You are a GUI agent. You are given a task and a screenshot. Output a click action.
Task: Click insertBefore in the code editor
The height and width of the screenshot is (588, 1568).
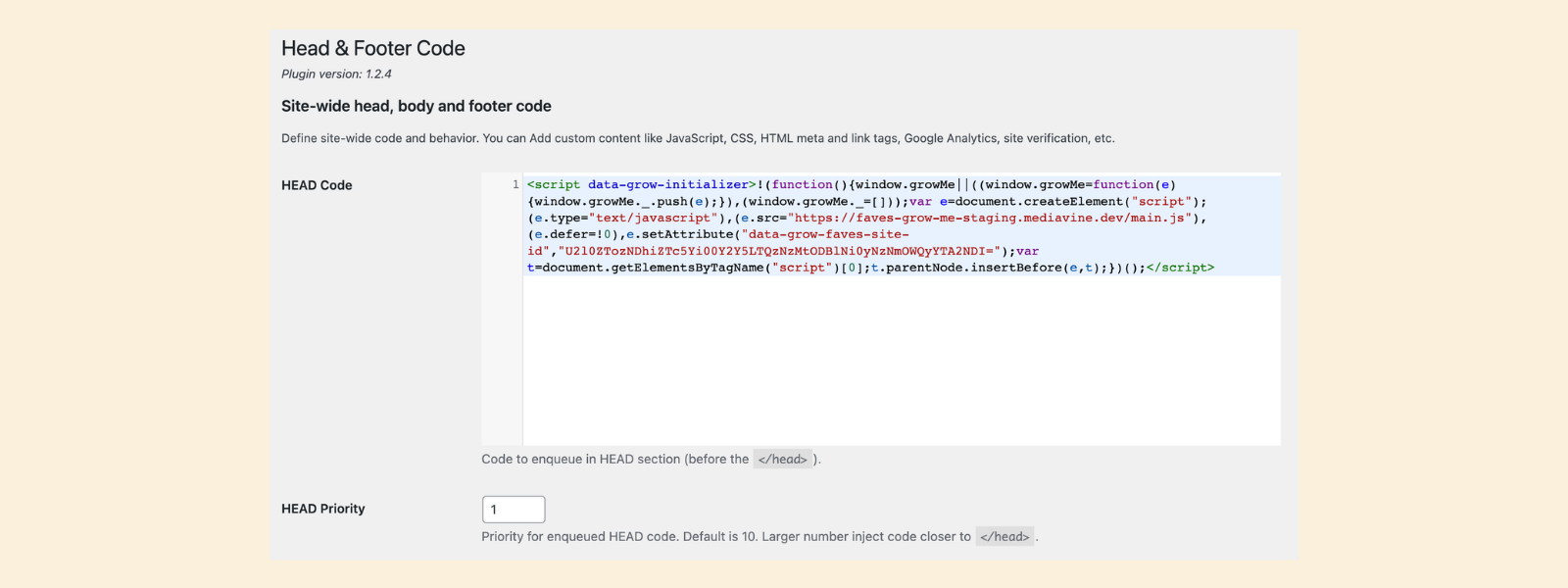[x=1016, y=268]
